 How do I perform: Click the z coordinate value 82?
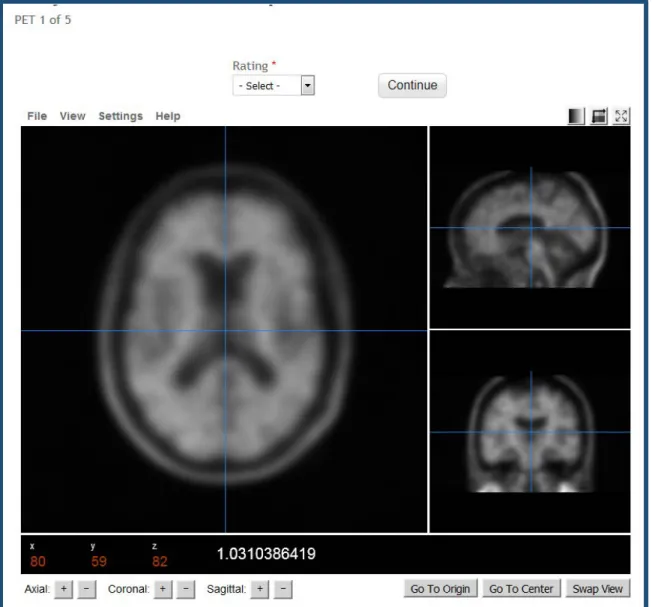click(160, 562)
